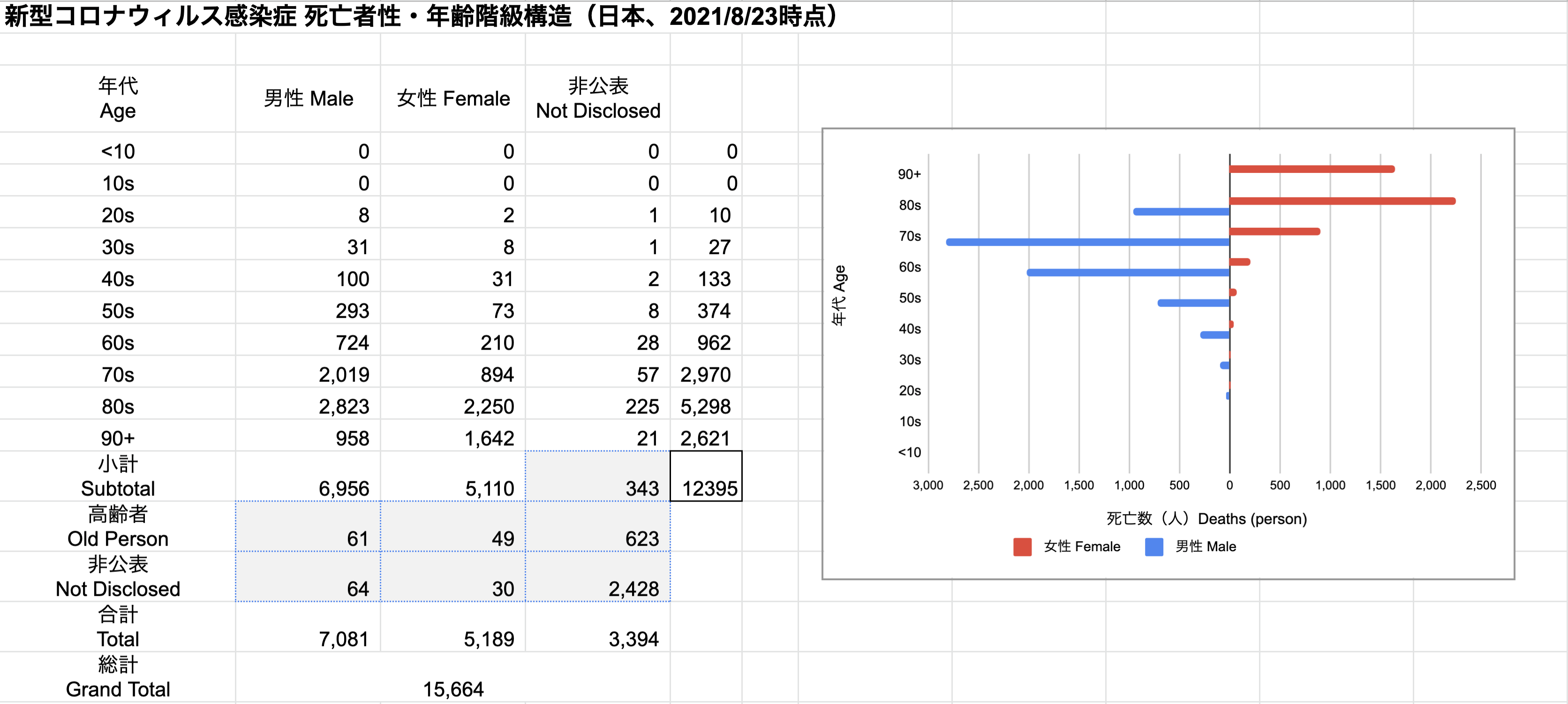Click female total cell 5,189
Viewport: 1568px width, 704px height.
tap(453, 627)
